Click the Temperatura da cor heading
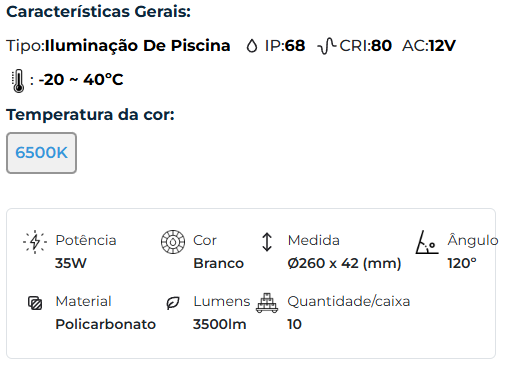This screenshot has height=368, width=509. point(90,115)
